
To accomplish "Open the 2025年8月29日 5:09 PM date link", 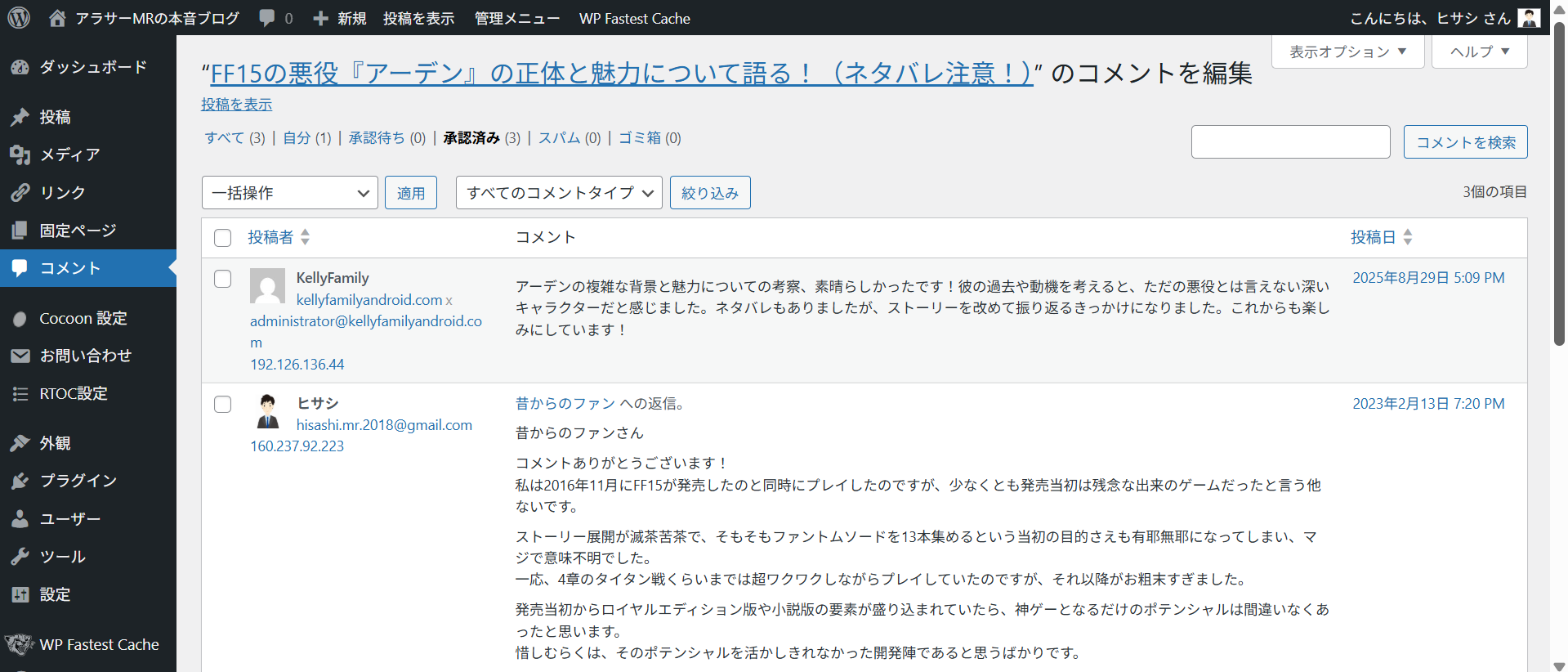I will point(1428,278).
